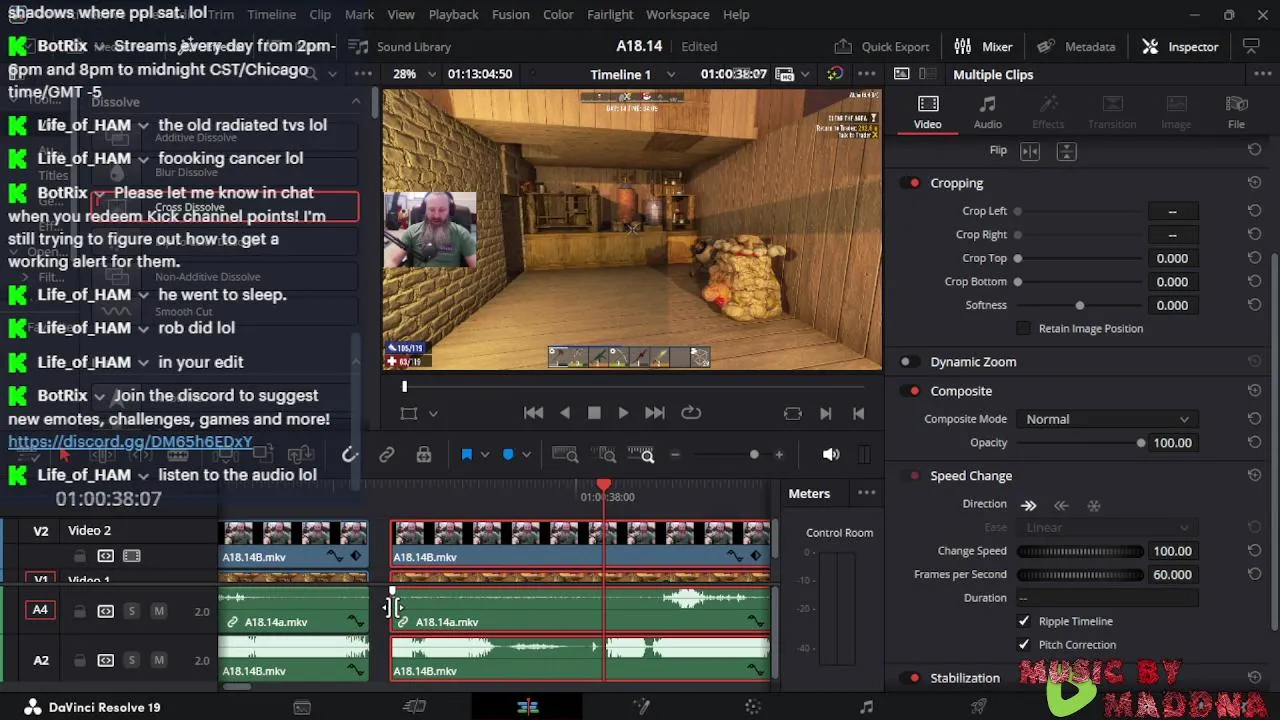Go to previous edit point

click(858, 413)
